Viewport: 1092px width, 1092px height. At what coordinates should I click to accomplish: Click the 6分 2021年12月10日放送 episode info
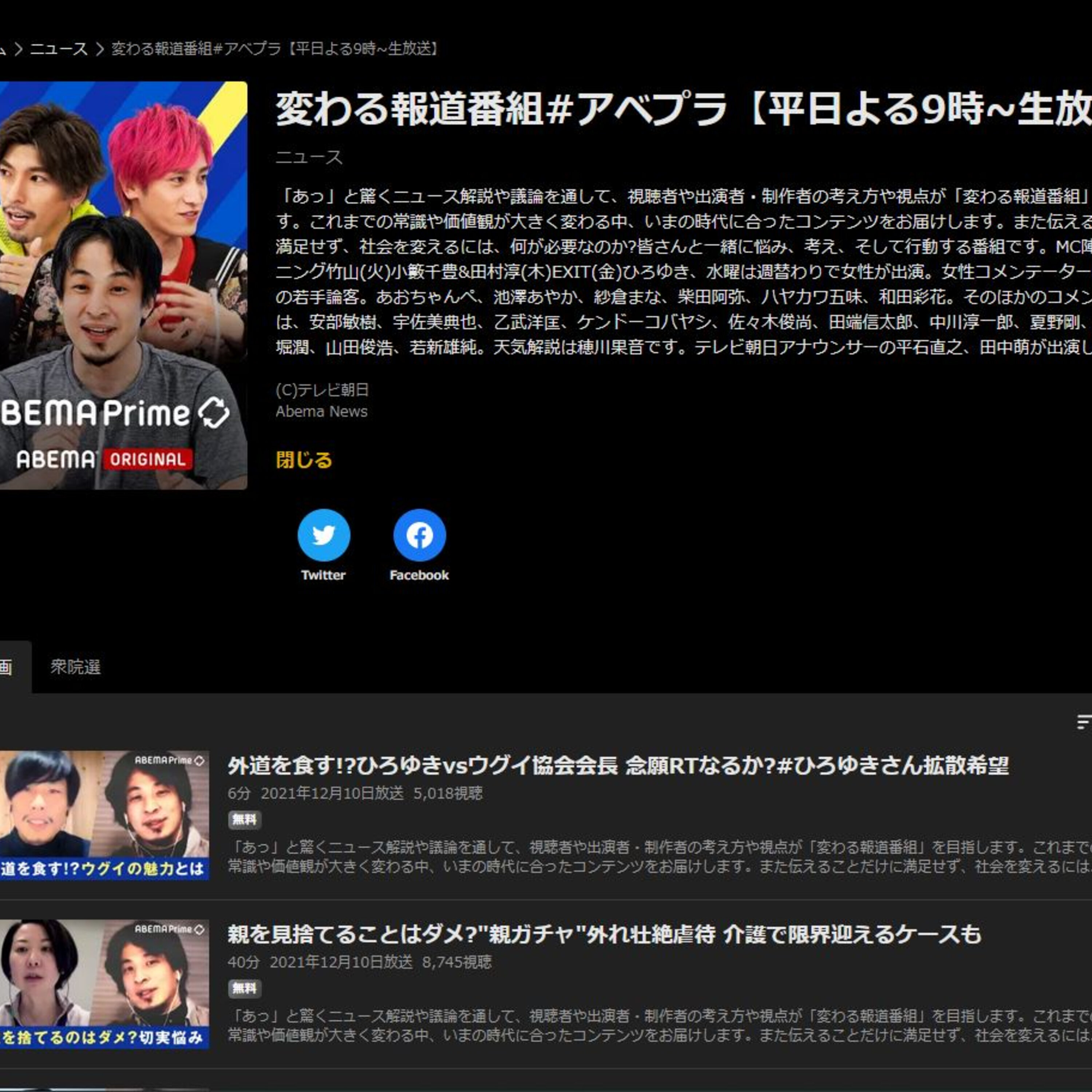[316, 794]
